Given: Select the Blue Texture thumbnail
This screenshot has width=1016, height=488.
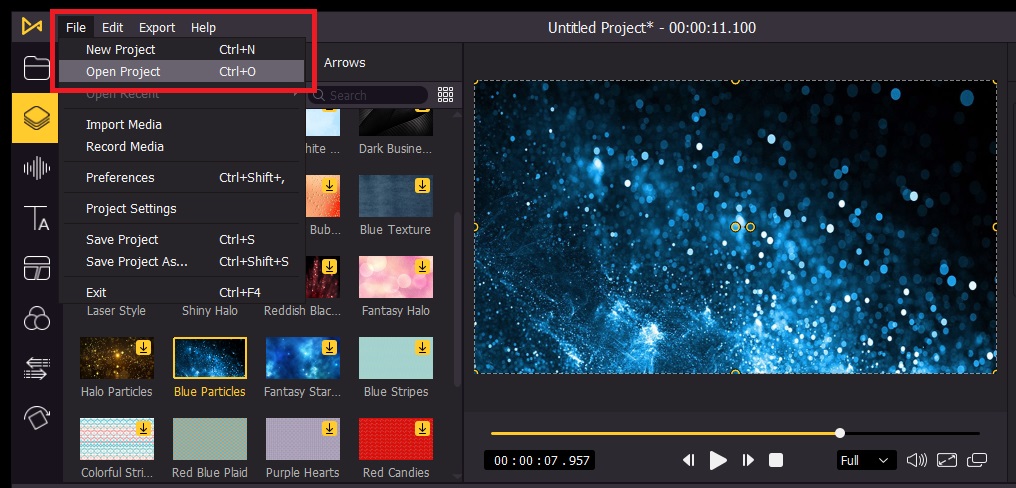Looking at the screenshot, I should pos(396,196).
